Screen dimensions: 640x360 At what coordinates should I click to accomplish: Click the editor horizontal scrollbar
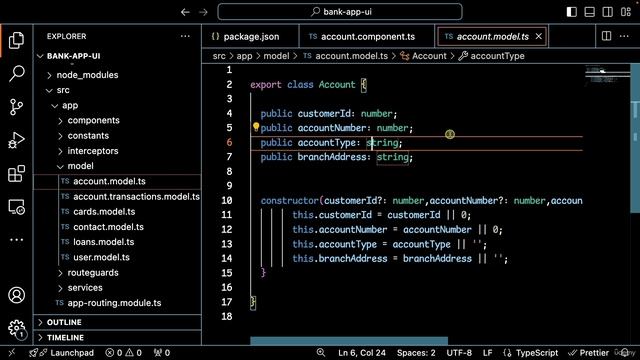coord(349,341)
